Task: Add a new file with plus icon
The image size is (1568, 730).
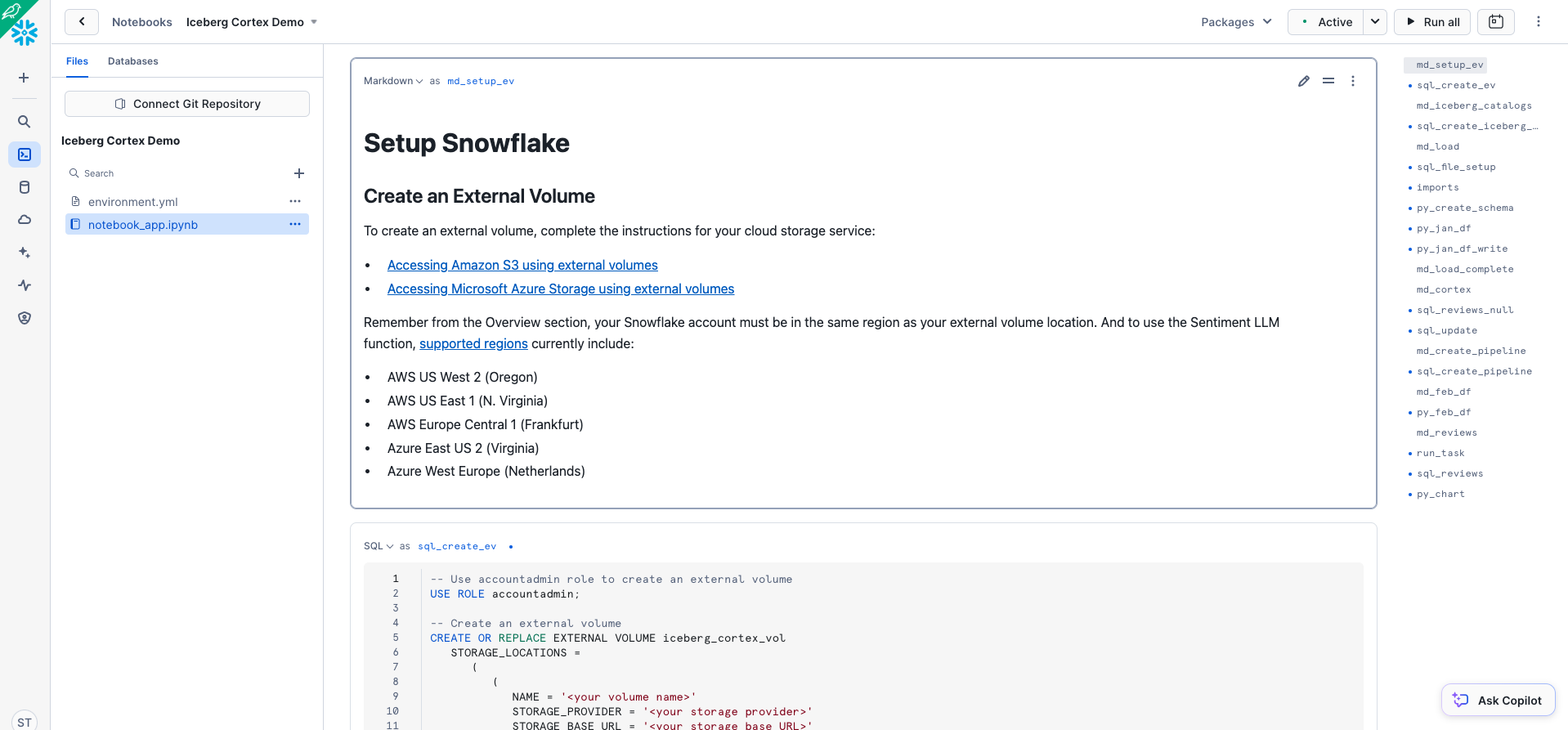Action: [299, 173]
